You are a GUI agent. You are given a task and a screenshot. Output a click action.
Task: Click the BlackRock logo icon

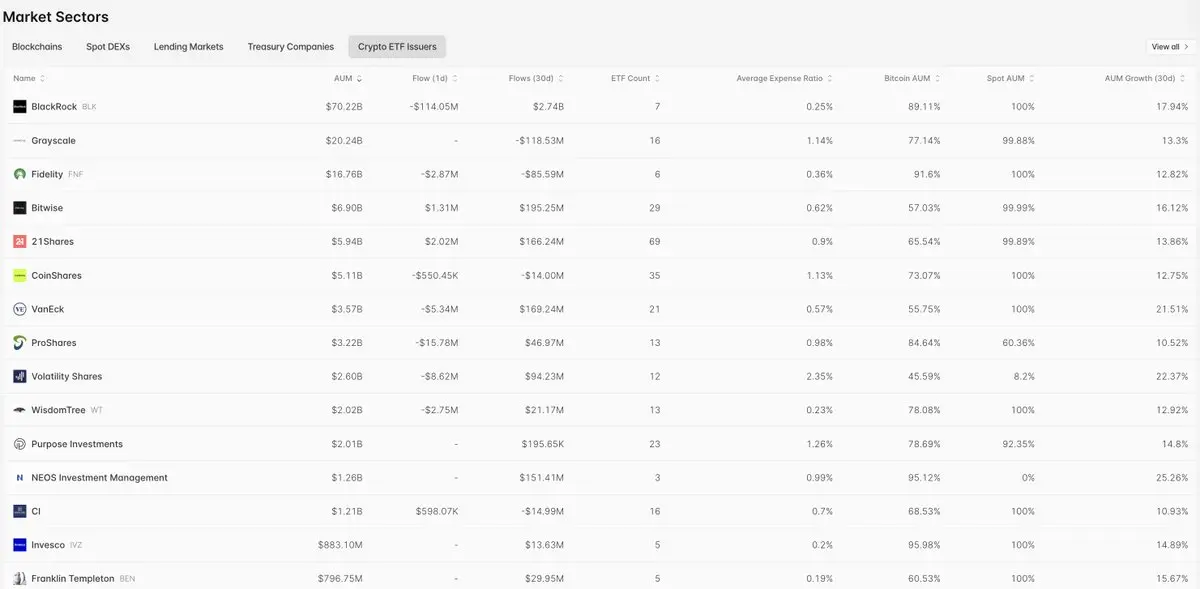[20, 106]
